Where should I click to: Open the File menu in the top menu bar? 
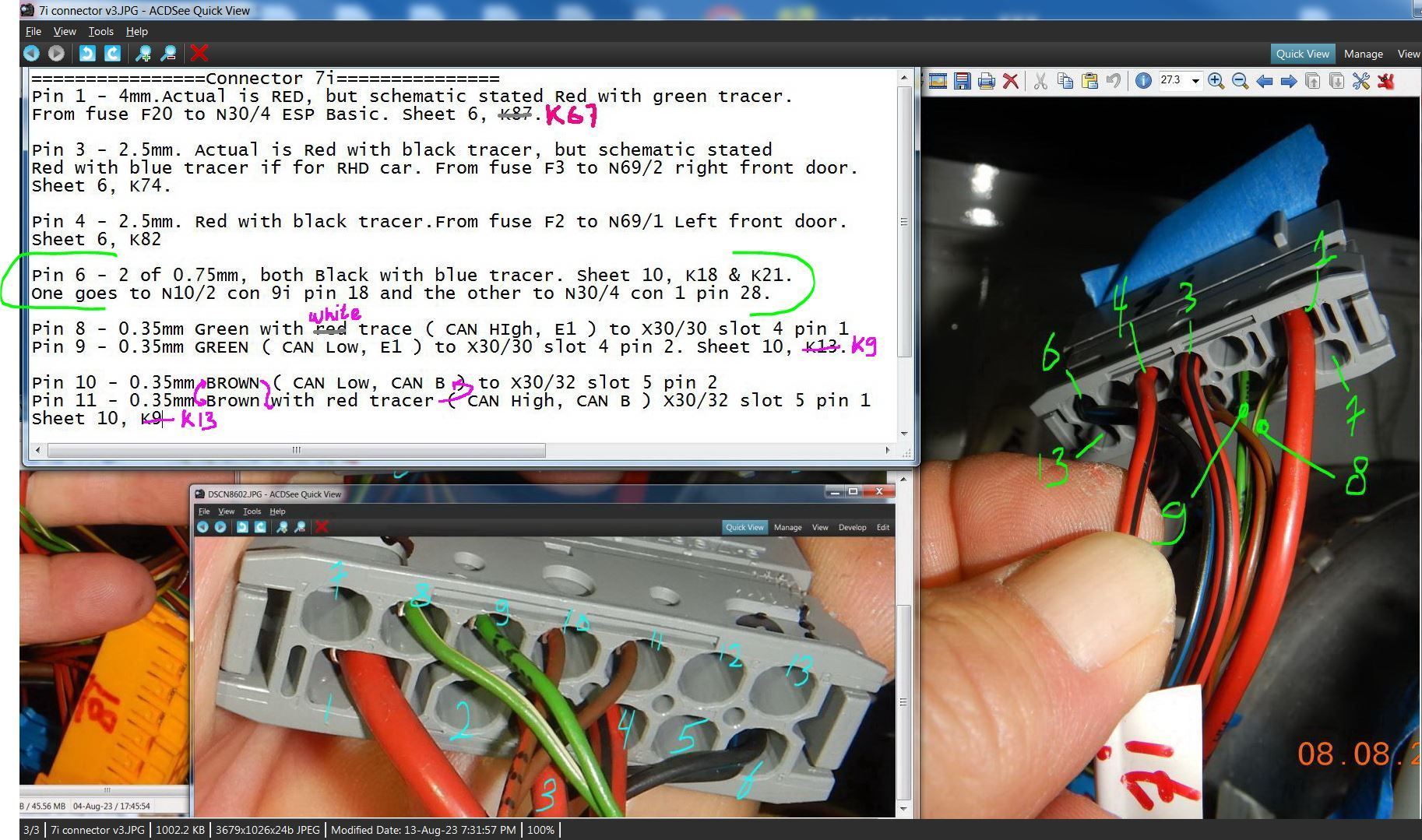[33, 31]
